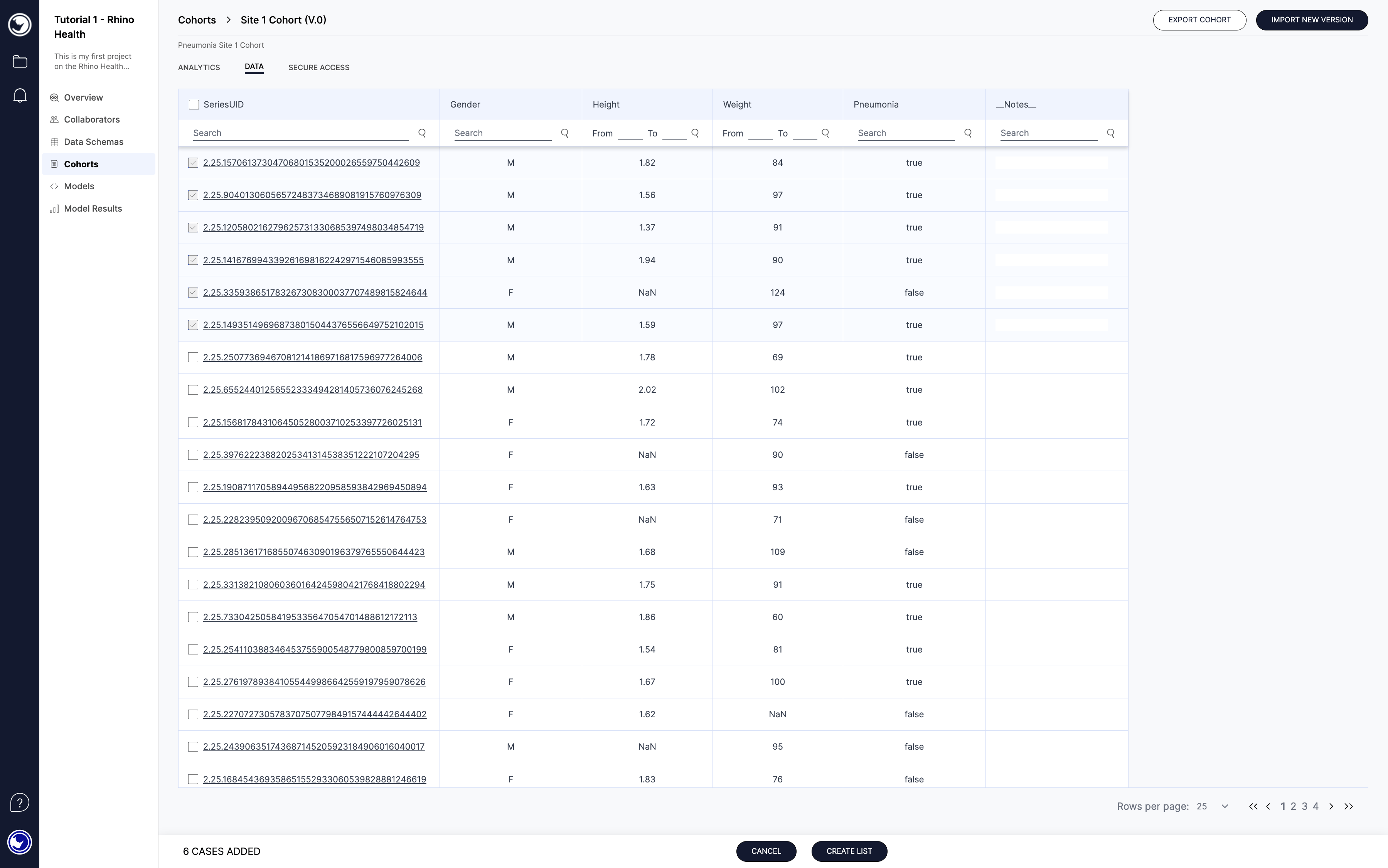Check the row ending in 7264006

click(194, 357)
